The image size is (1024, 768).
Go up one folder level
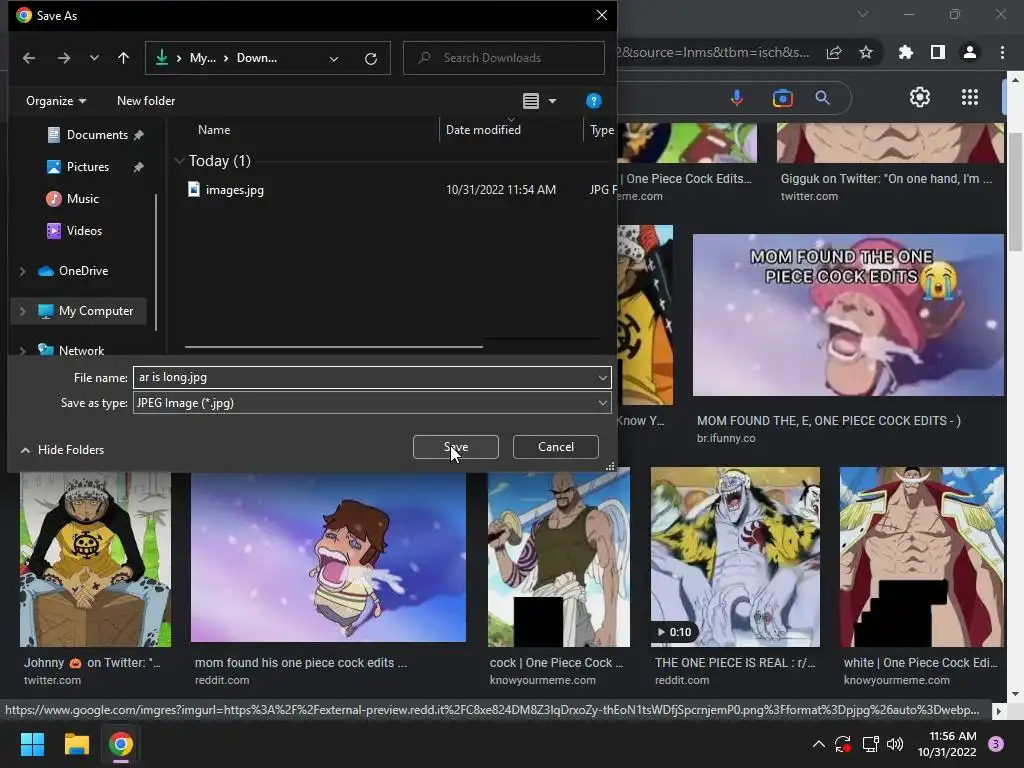[123, 58]
